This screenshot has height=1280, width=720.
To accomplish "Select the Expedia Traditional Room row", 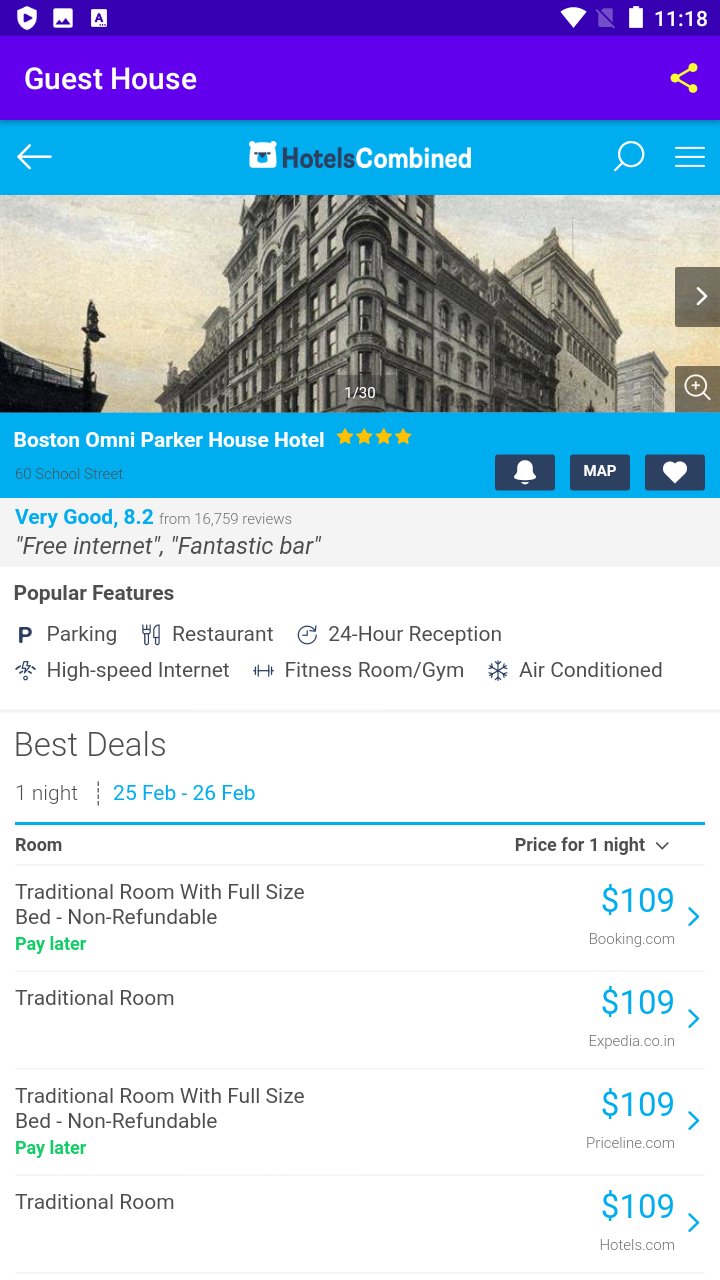I will [360, 1020].
